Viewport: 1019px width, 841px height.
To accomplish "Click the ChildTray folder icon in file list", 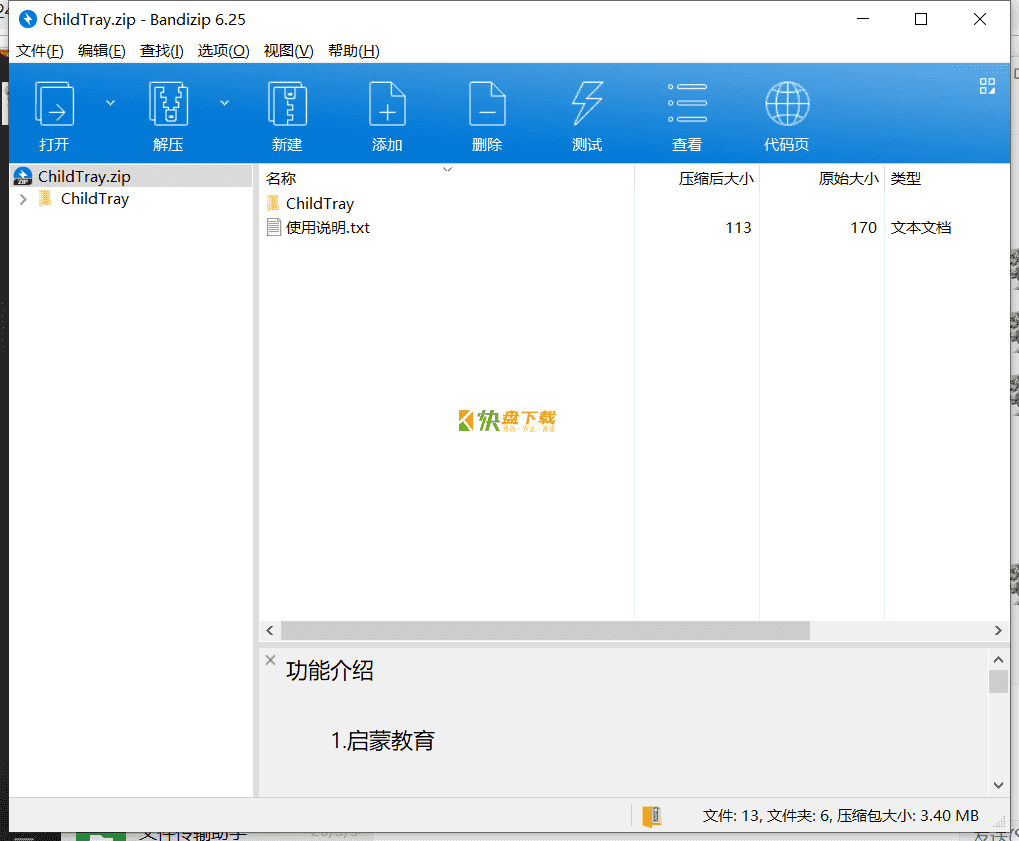I will (x=273, y=203).
